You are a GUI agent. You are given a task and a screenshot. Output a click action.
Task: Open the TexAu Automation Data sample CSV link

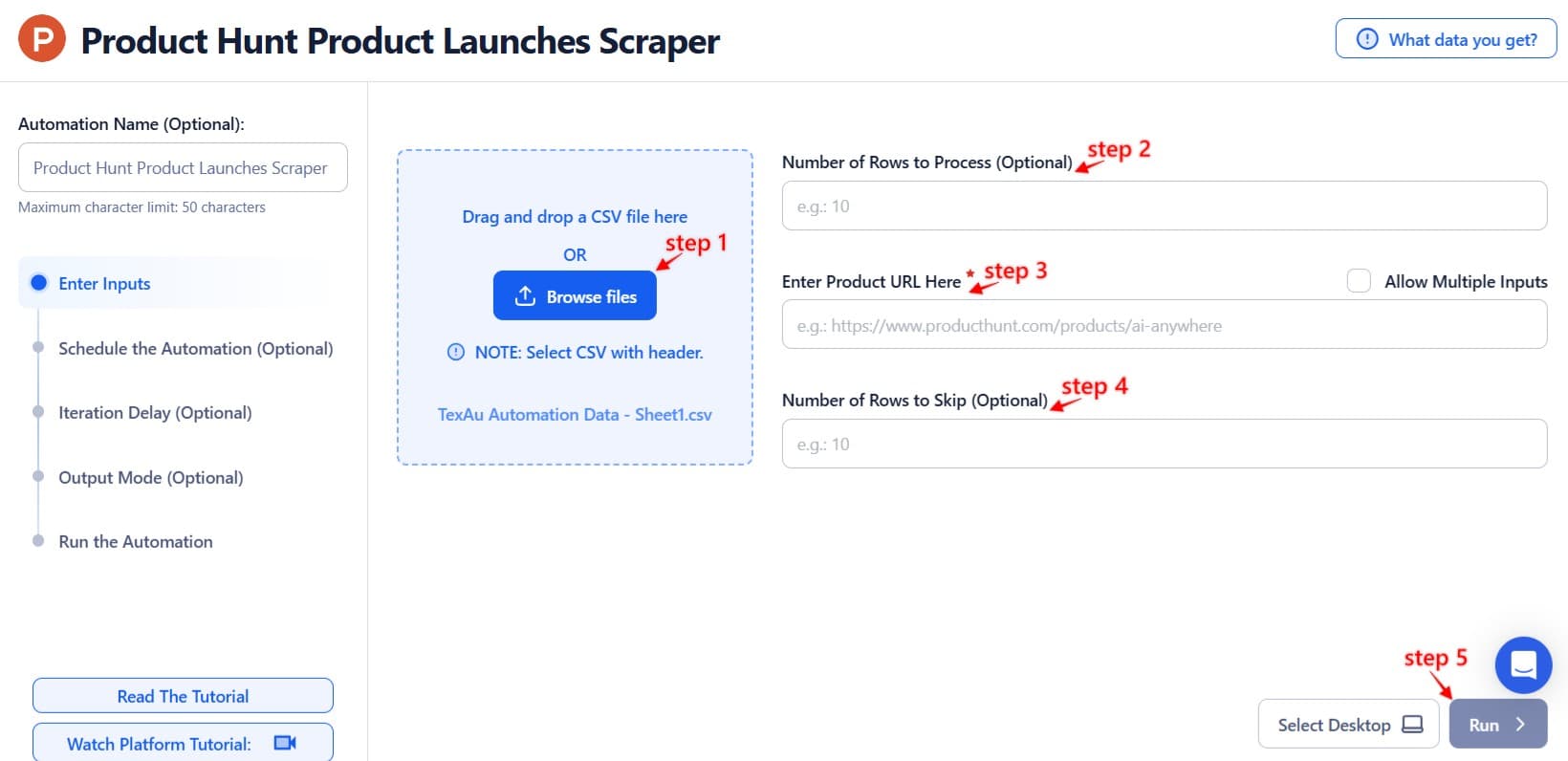coord(575,414)
